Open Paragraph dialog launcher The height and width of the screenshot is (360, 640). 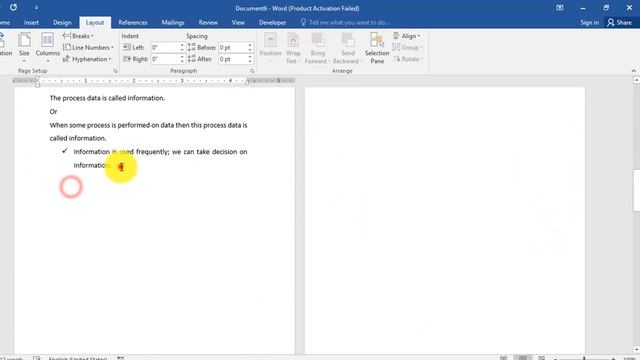click(x=252, y=71)
